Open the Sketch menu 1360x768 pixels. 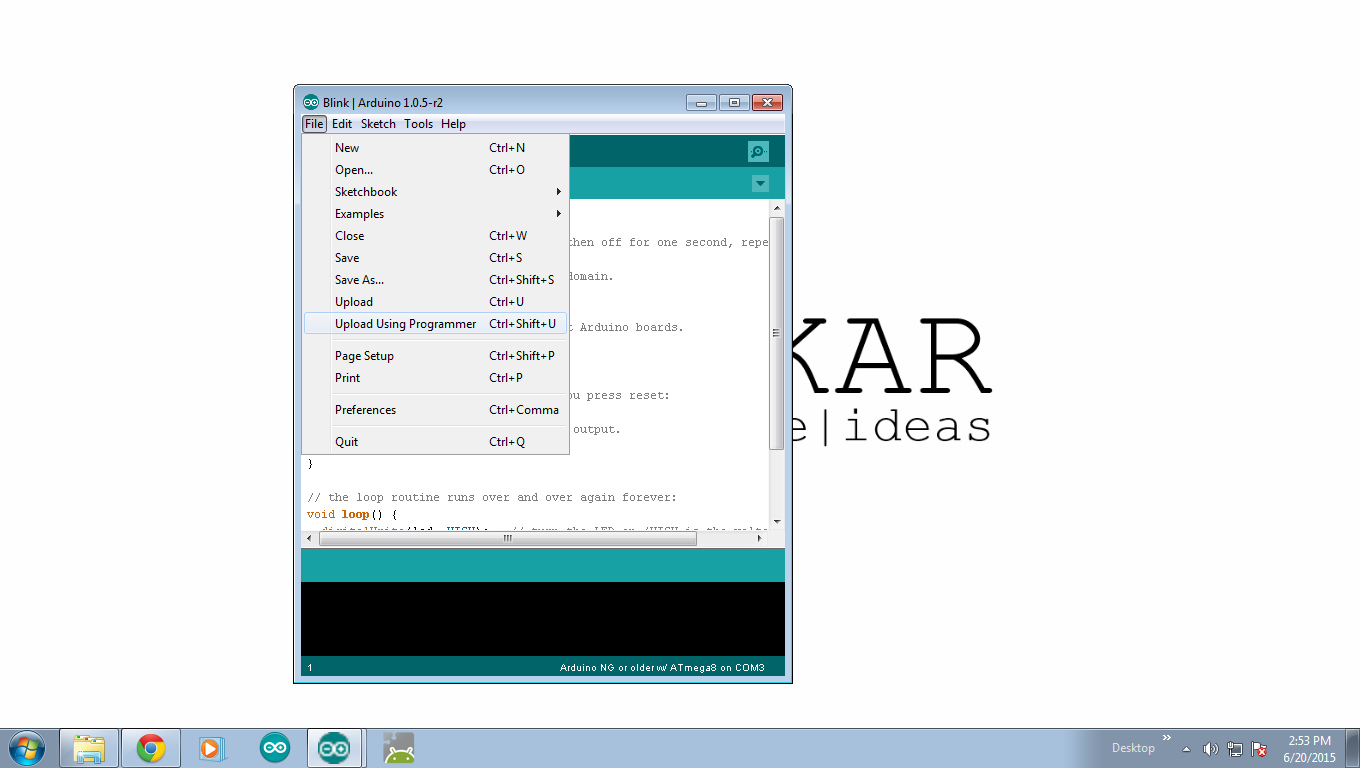point(378,123)
